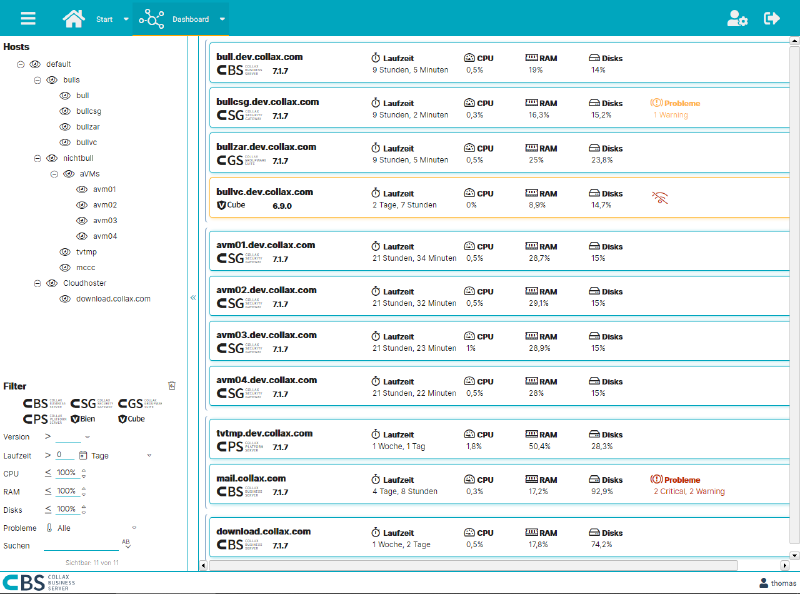The height and width of the screenshot is (594, 800).
Task: Switch to the Start tab
Action: pyautogui.click(x=106, y=17)
